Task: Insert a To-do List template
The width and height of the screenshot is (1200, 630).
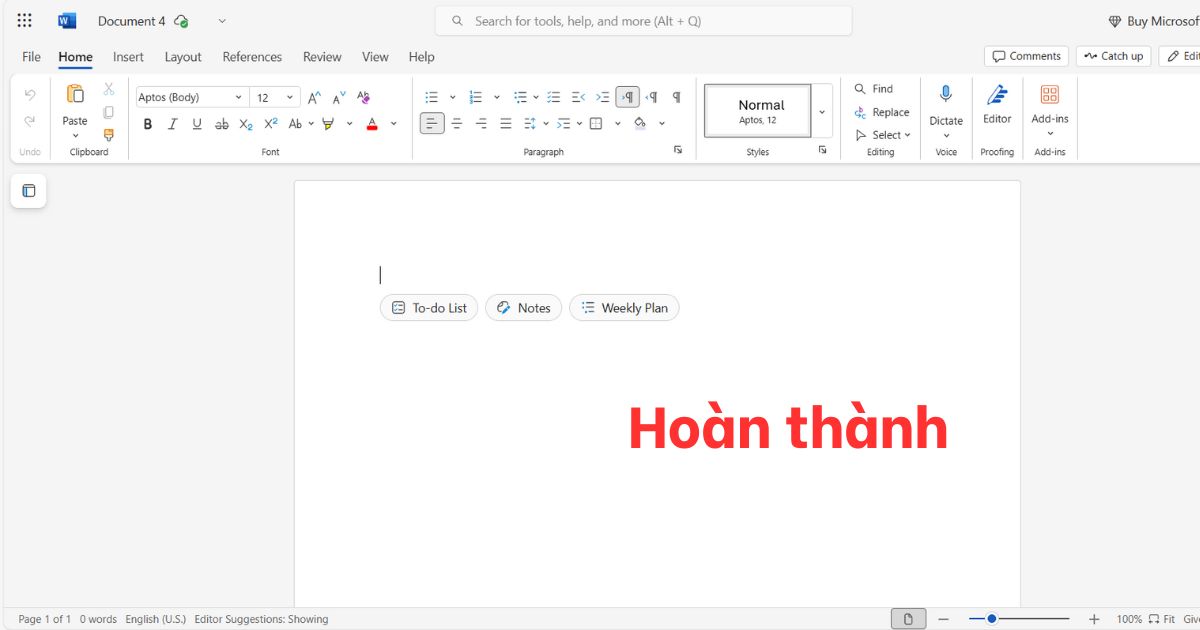Action: coord(428,307)
